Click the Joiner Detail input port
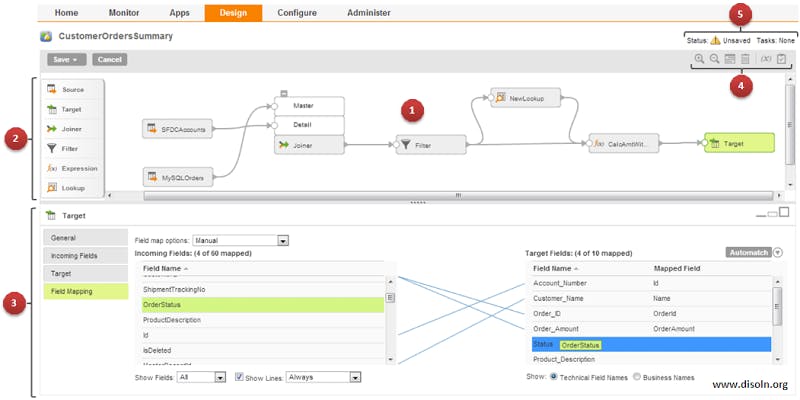Screen dimensions: 800x400 pyautogui.click(x=273, y=126)
